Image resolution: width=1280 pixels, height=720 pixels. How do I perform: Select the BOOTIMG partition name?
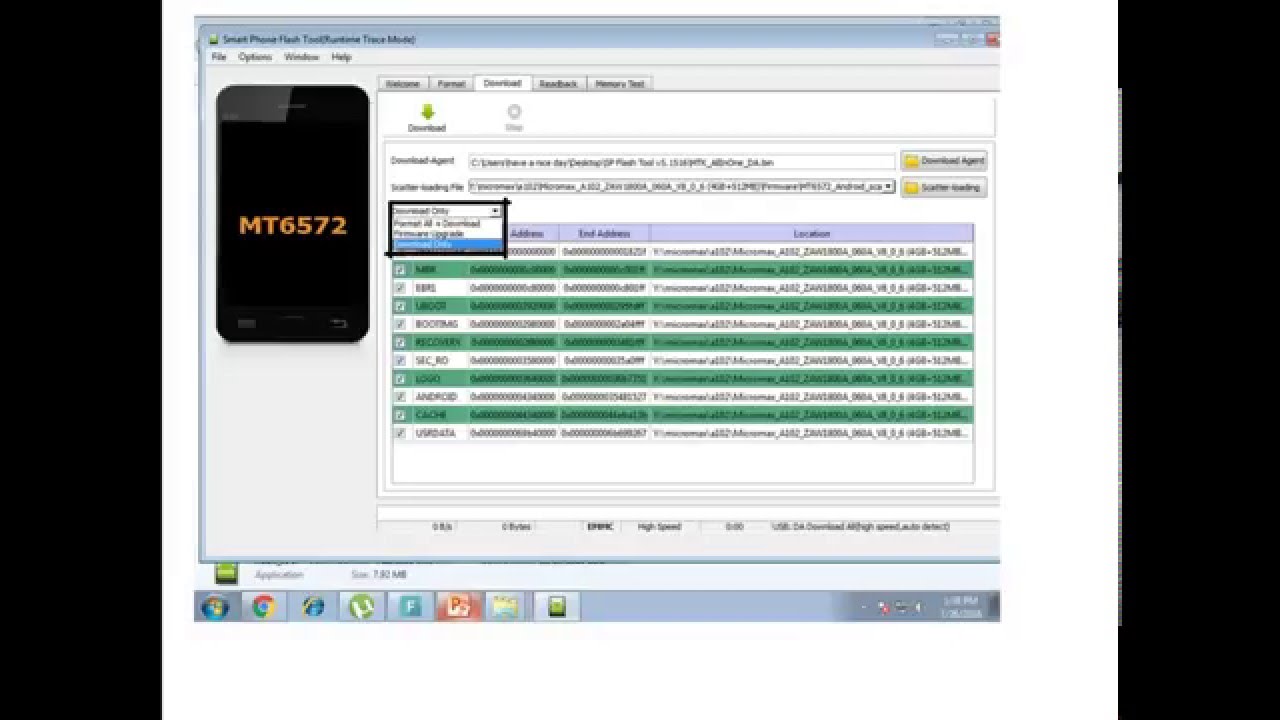(x=436, y=324)
